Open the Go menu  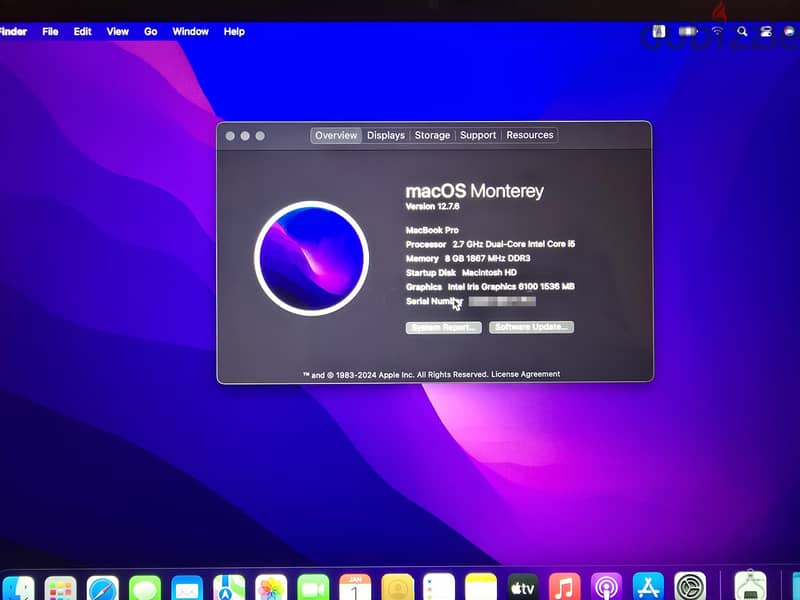pyautogui.click(x=151, y=32)
